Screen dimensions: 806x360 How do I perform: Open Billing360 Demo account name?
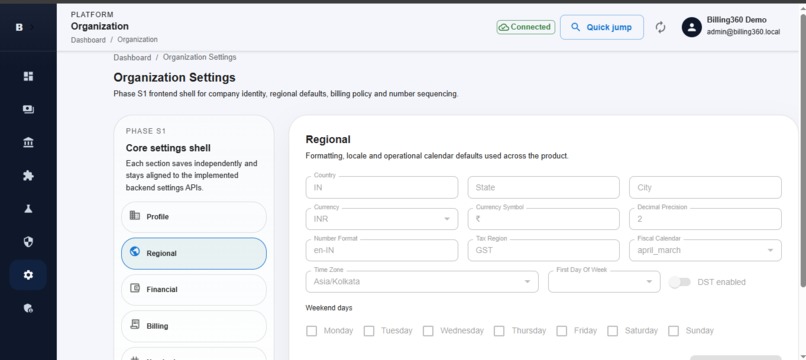736,20
